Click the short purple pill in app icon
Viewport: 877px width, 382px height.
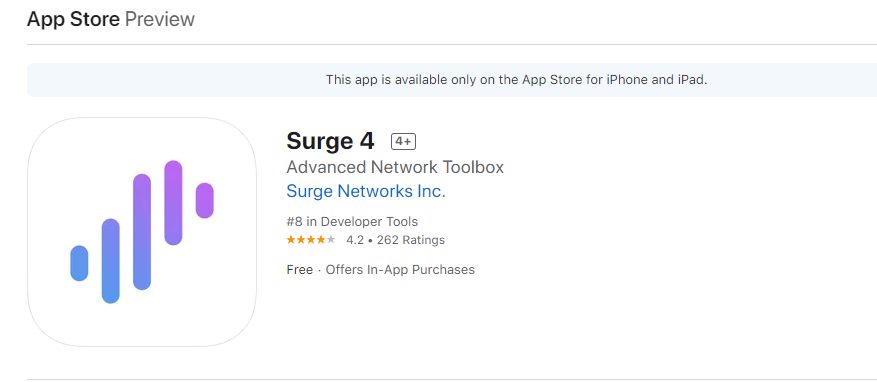coord(205,200)
